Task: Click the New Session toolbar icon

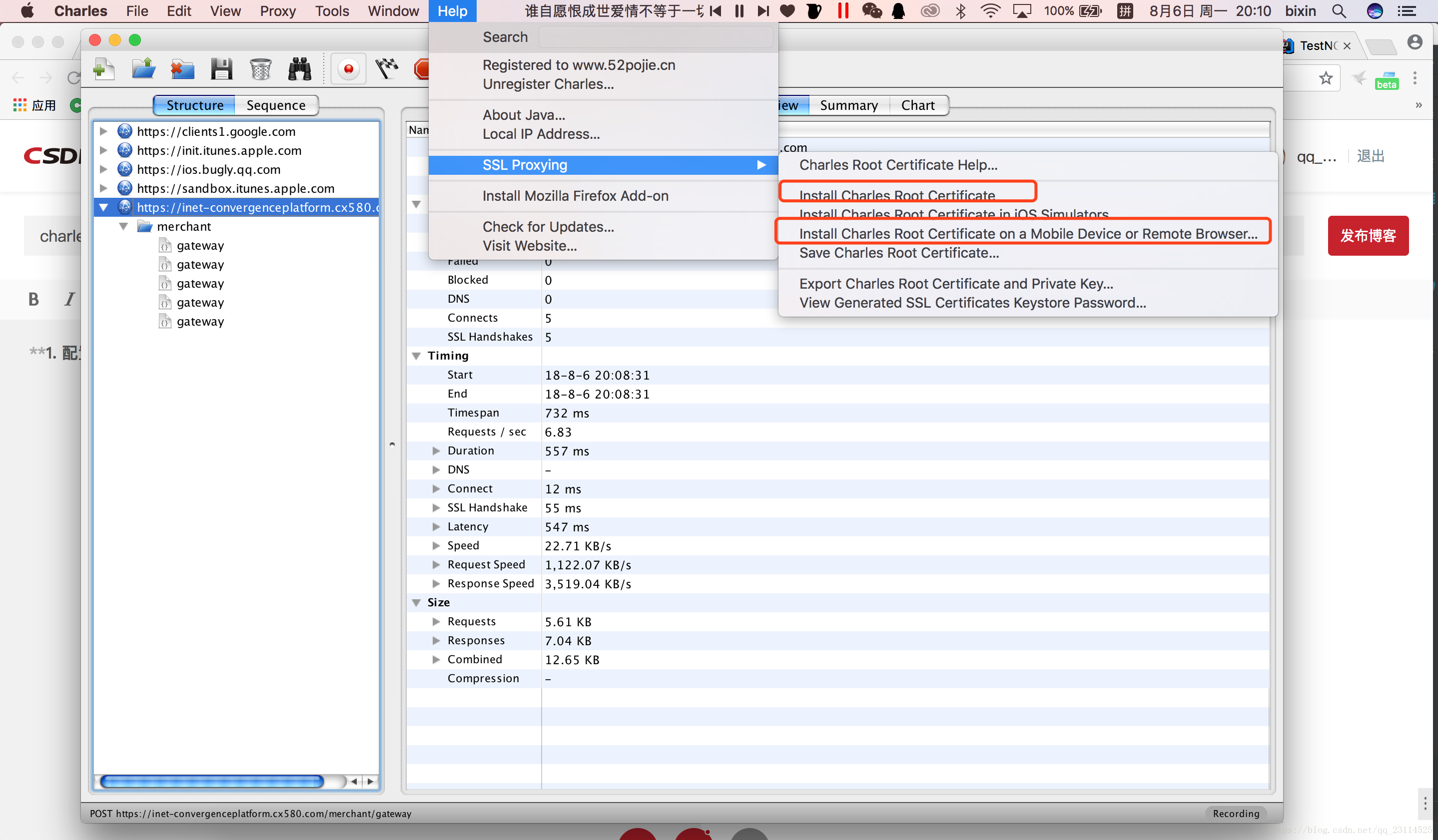Action: 104,69
